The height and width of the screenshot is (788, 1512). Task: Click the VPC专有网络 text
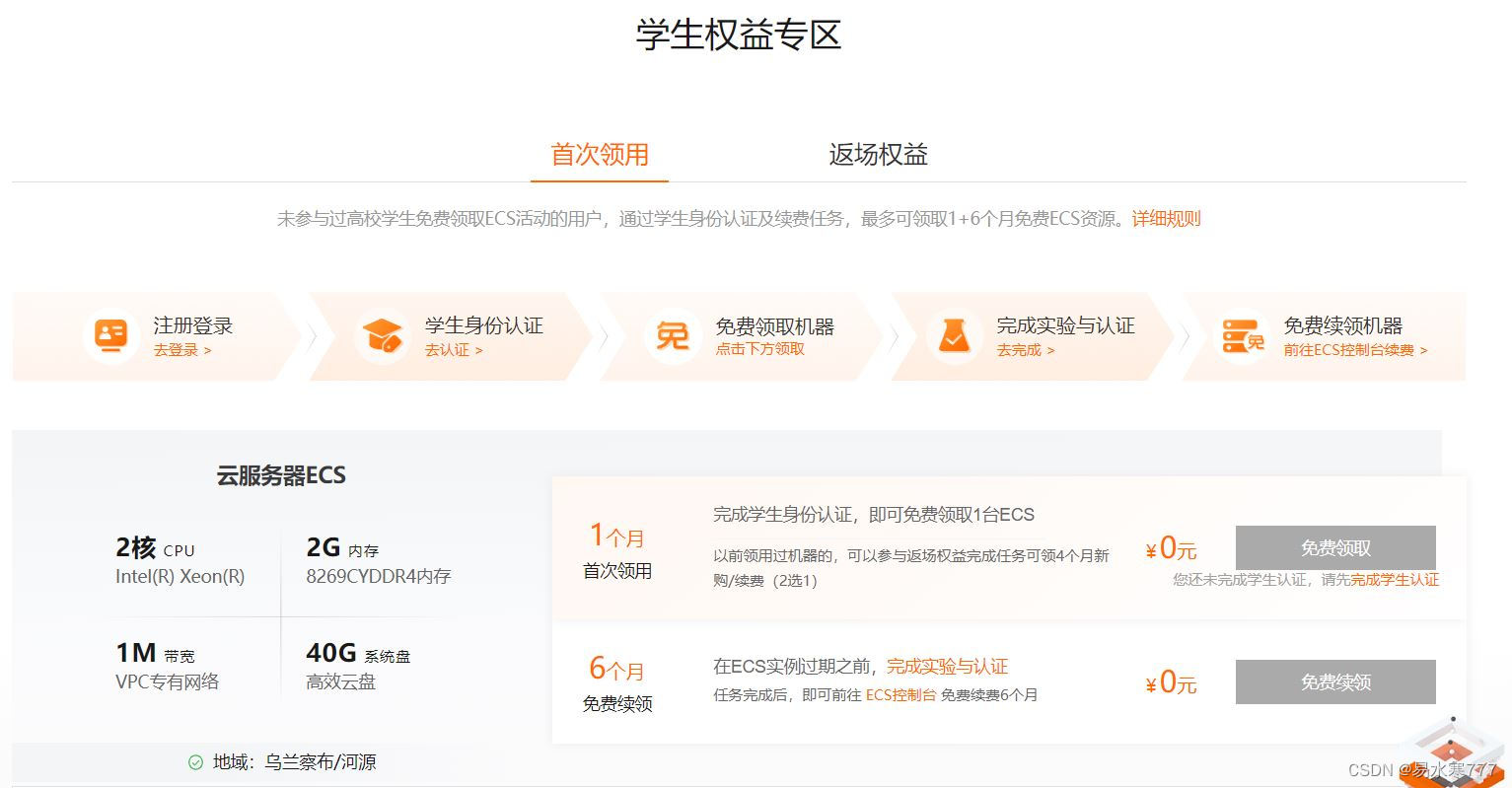[167, 681]
